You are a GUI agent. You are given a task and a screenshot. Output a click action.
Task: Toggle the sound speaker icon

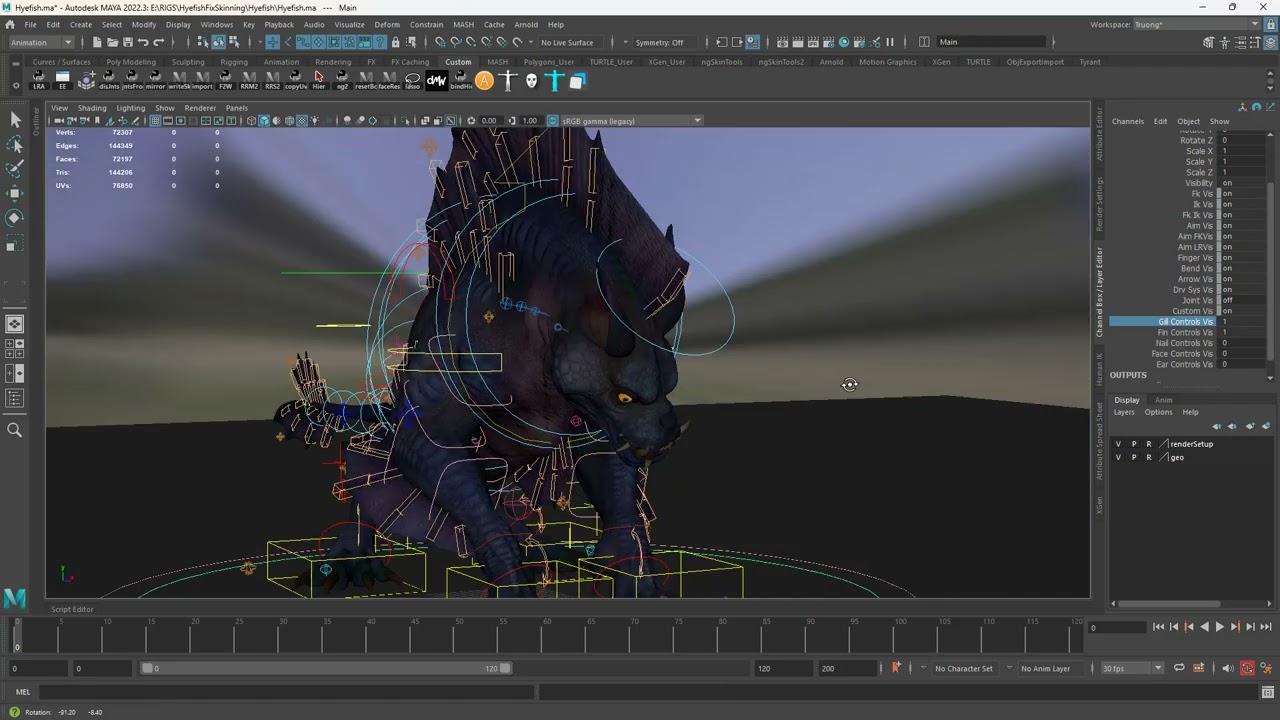click(1227, 668)
